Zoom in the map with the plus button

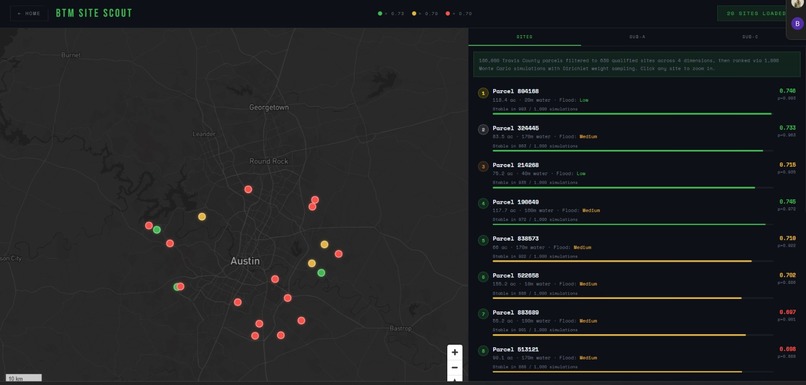[454, 352]
